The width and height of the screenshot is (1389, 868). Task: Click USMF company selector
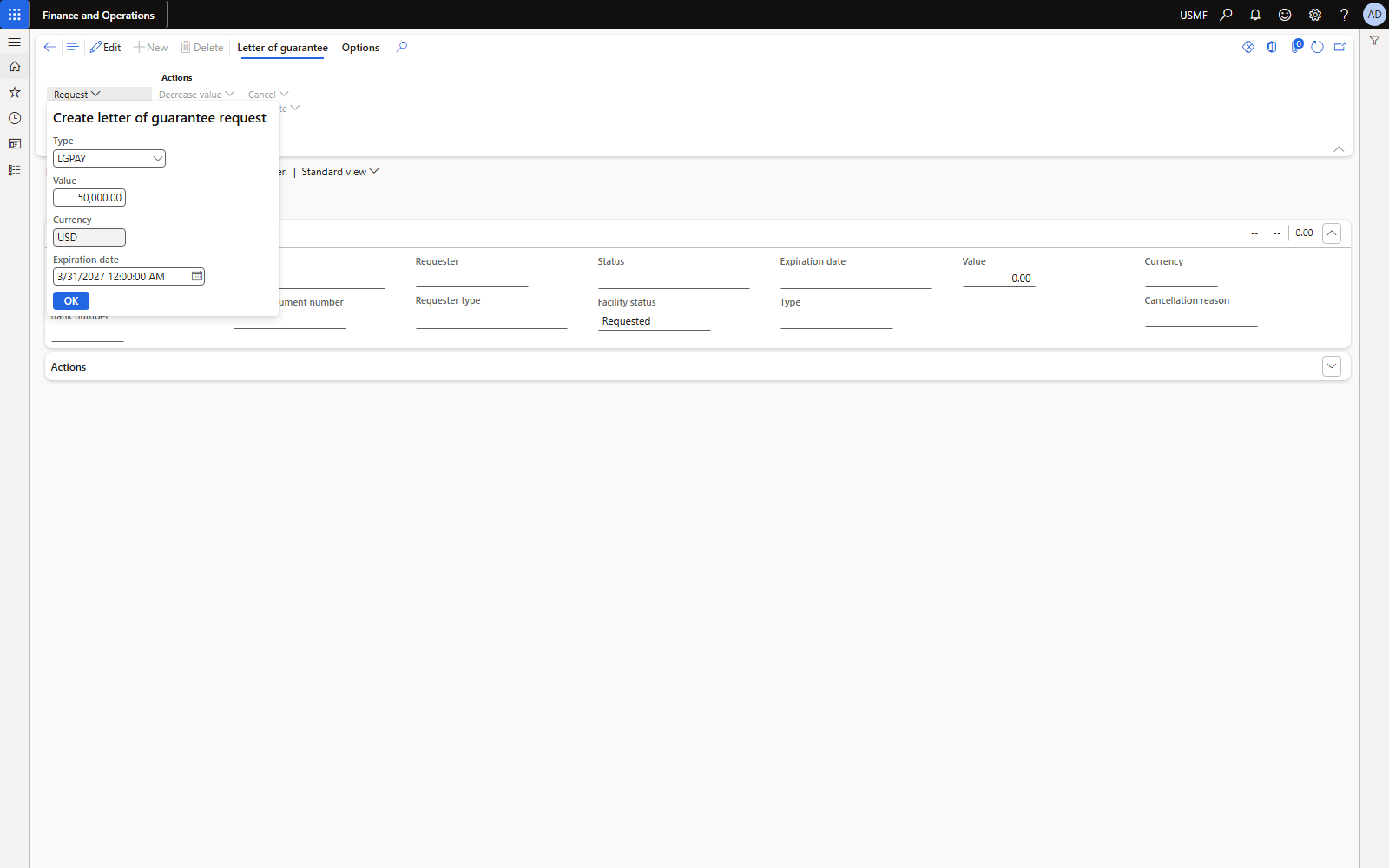1193,15
